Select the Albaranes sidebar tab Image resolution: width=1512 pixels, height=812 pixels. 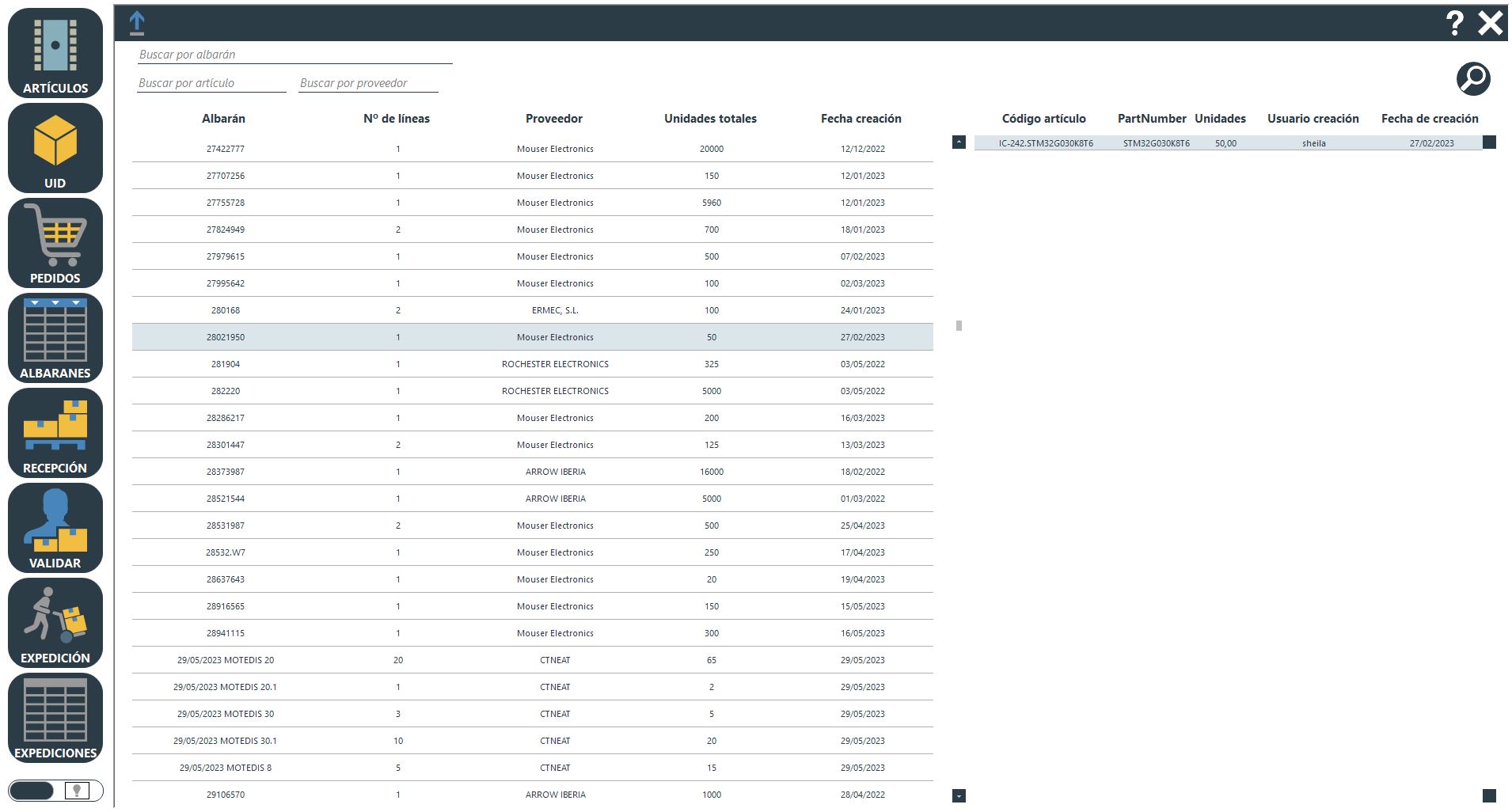(55, 338)
